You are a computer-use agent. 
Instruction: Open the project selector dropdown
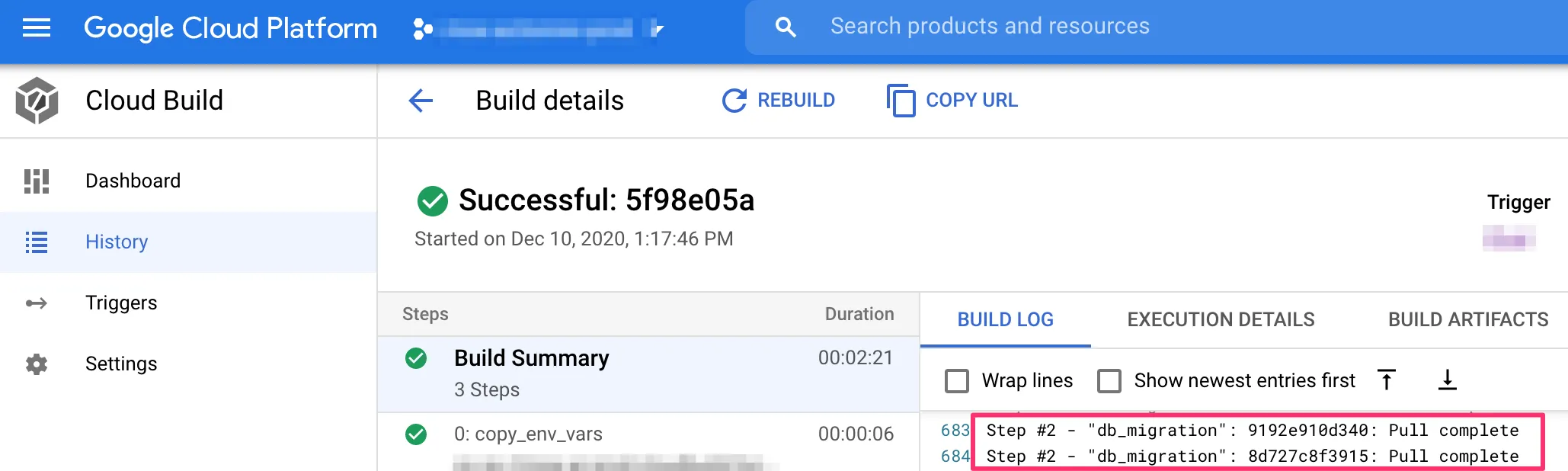pos(539,29)
